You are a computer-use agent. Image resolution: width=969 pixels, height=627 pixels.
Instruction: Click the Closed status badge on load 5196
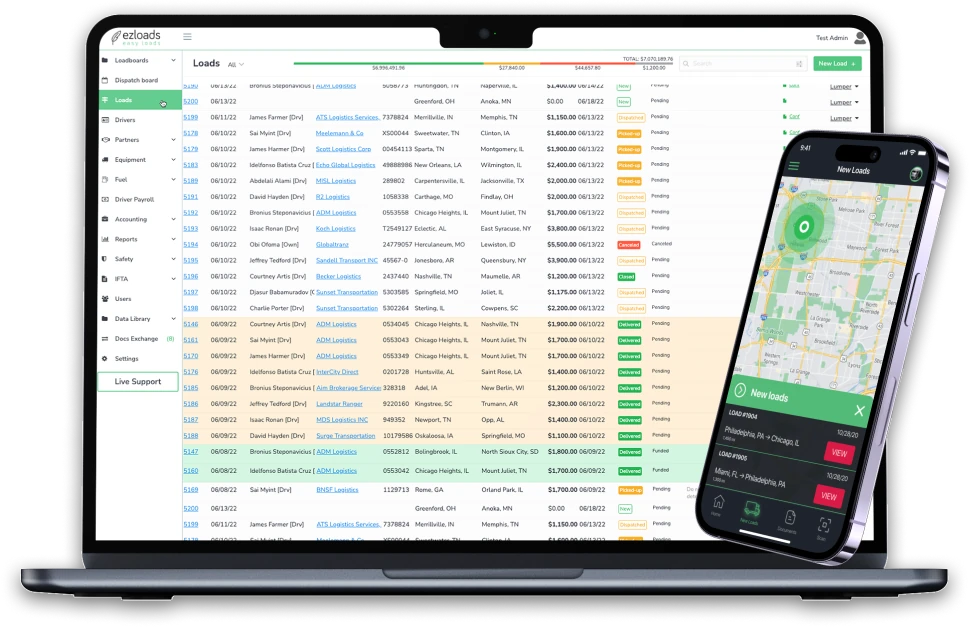(x=627, y=277)
